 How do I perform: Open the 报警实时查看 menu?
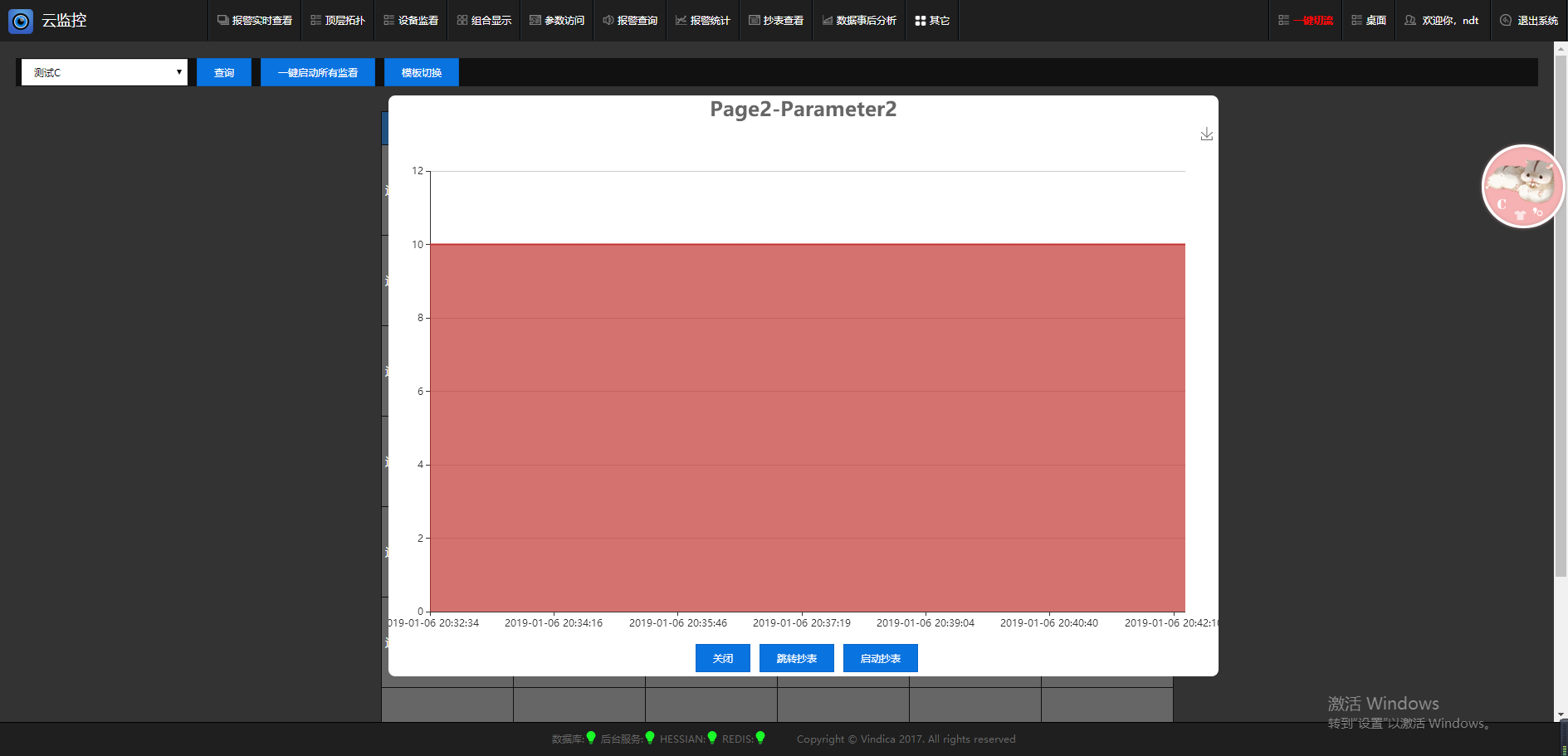[255, 21]
